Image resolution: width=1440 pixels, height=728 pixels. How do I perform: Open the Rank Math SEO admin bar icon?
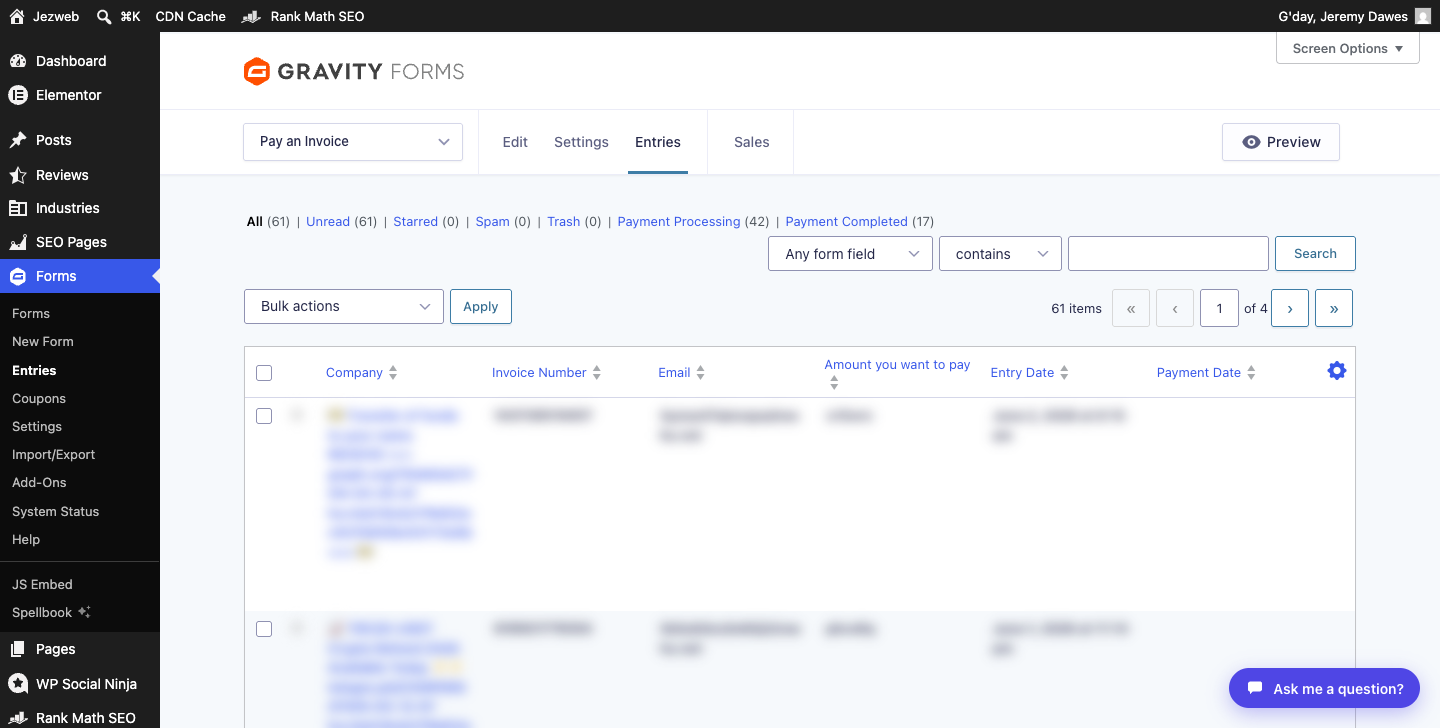click(252, 16)
